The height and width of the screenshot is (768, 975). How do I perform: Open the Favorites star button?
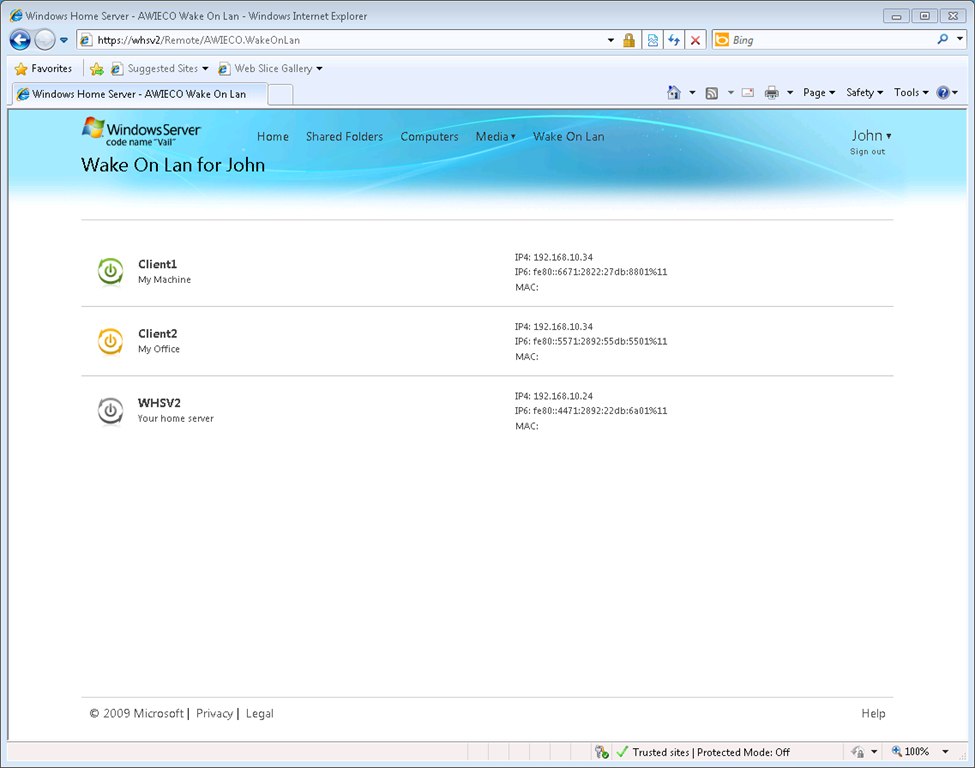click(44, 68)
